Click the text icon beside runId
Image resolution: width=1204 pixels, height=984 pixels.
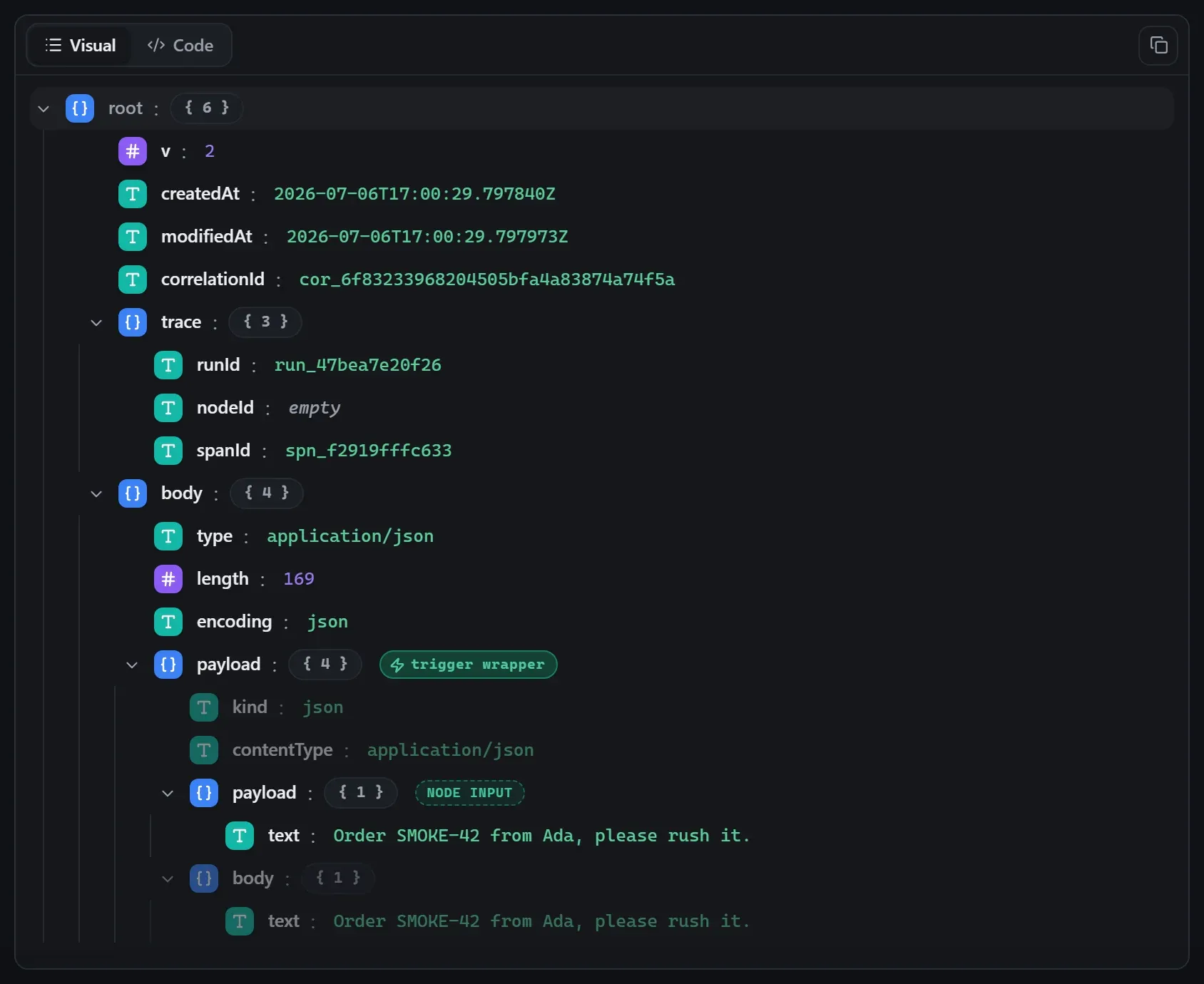pyautogui.click(x=168, y=365)
